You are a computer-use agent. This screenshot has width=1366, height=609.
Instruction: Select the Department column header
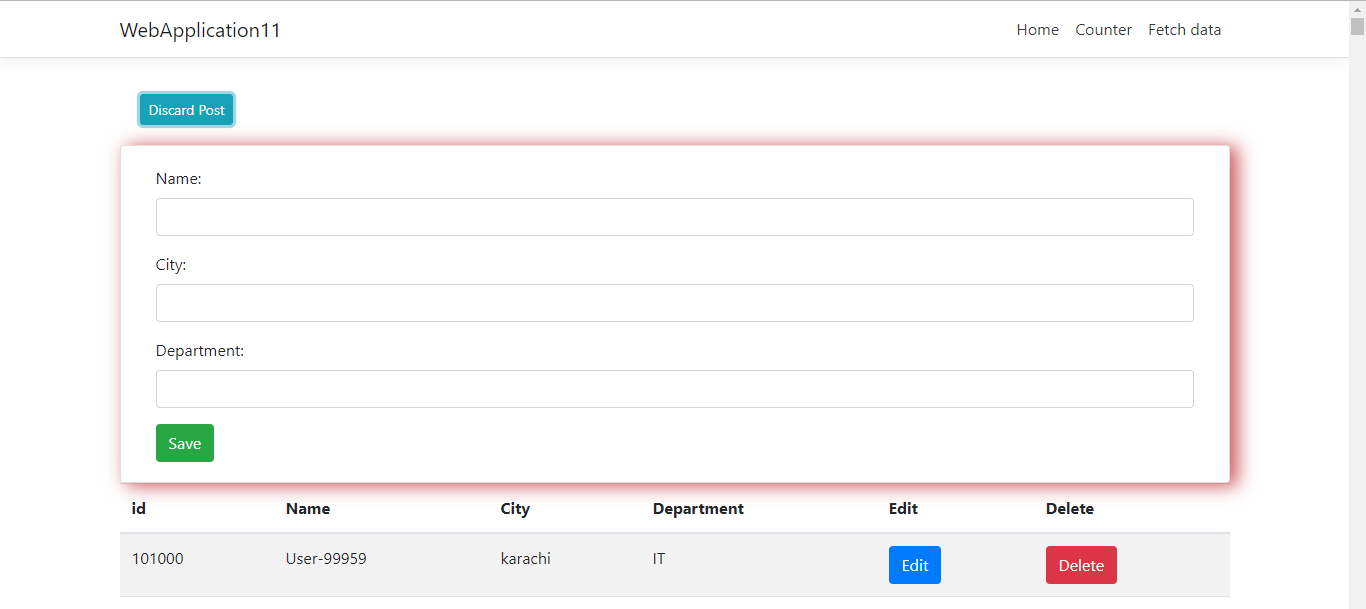coord(698,508)
